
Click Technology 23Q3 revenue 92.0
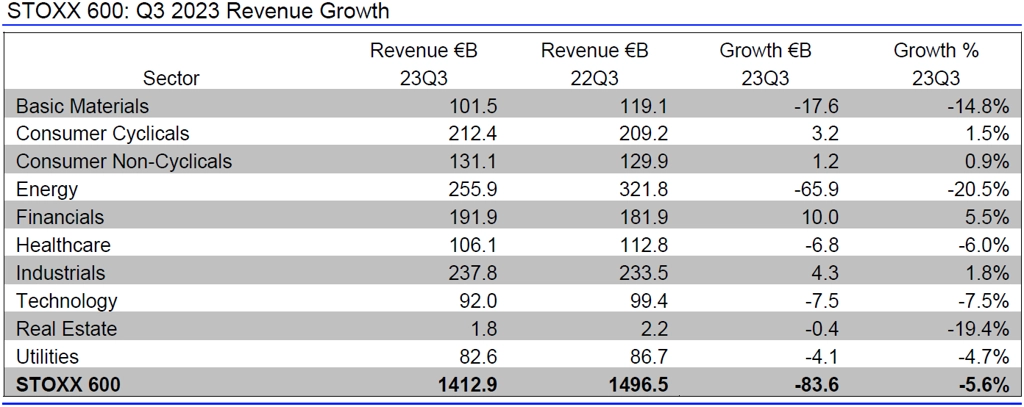[477, 301]
